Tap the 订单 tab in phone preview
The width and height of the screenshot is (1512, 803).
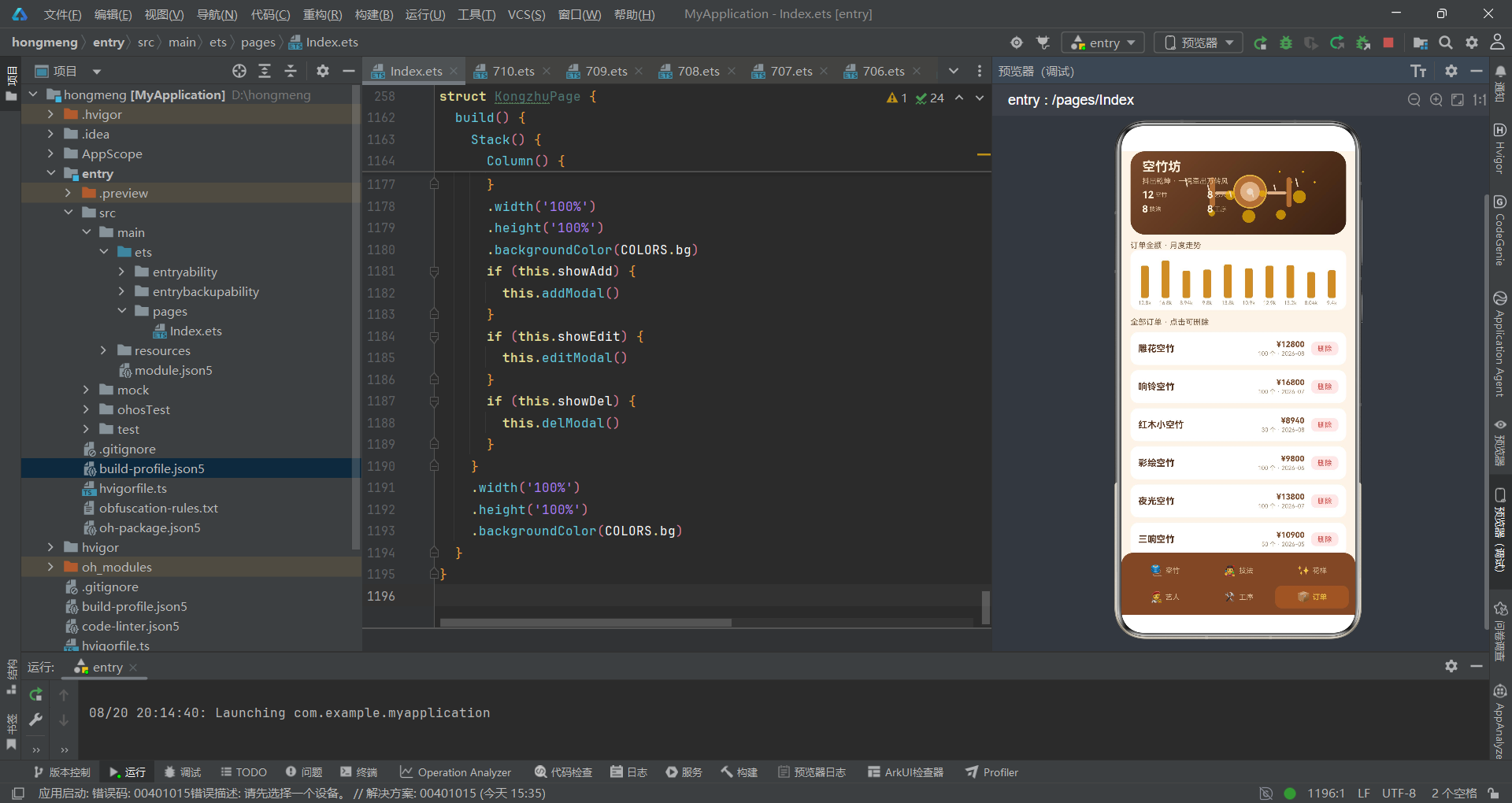pos(1312,597)
